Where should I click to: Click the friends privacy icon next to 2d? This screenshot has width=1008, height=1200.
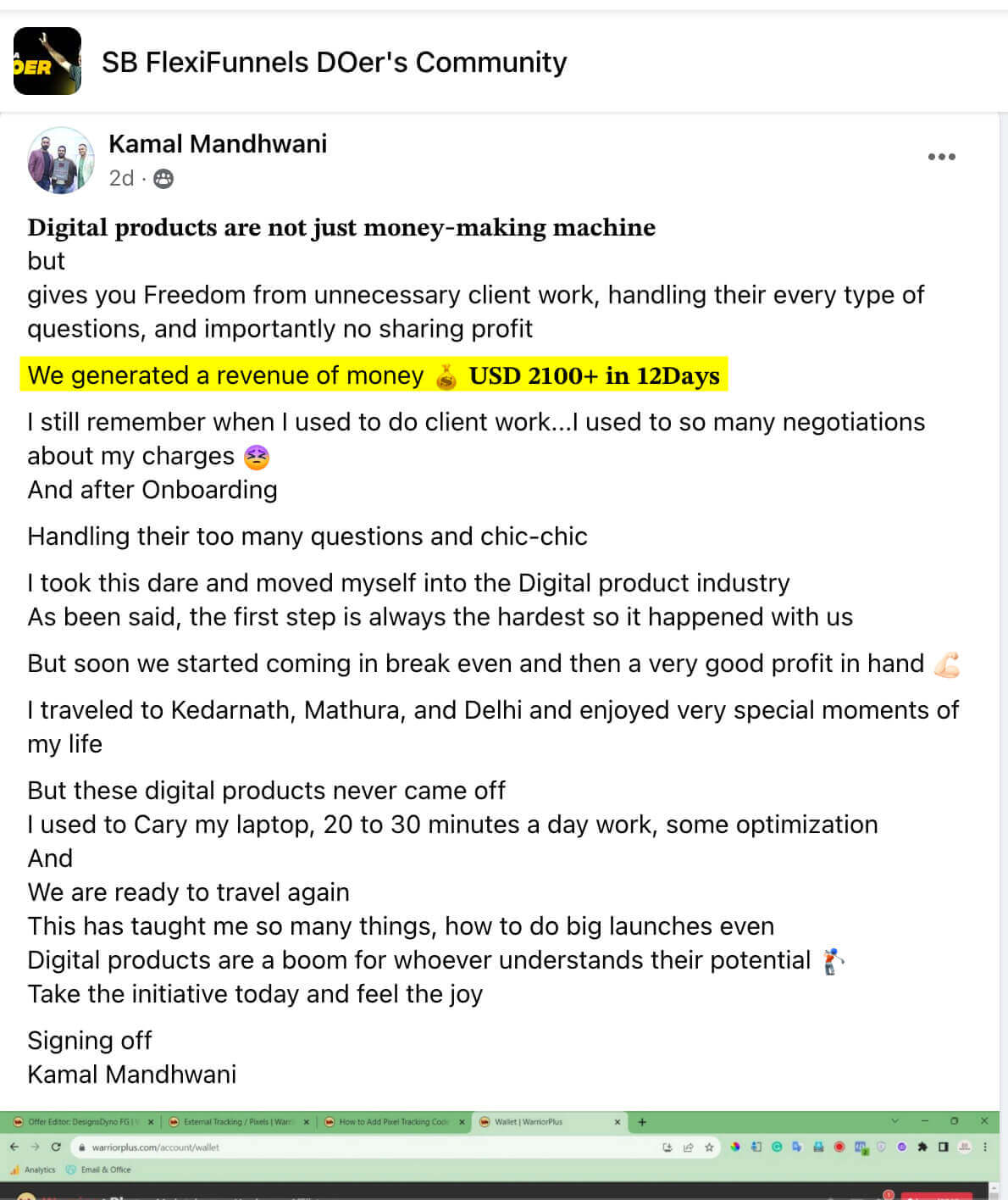pos(163,179)
